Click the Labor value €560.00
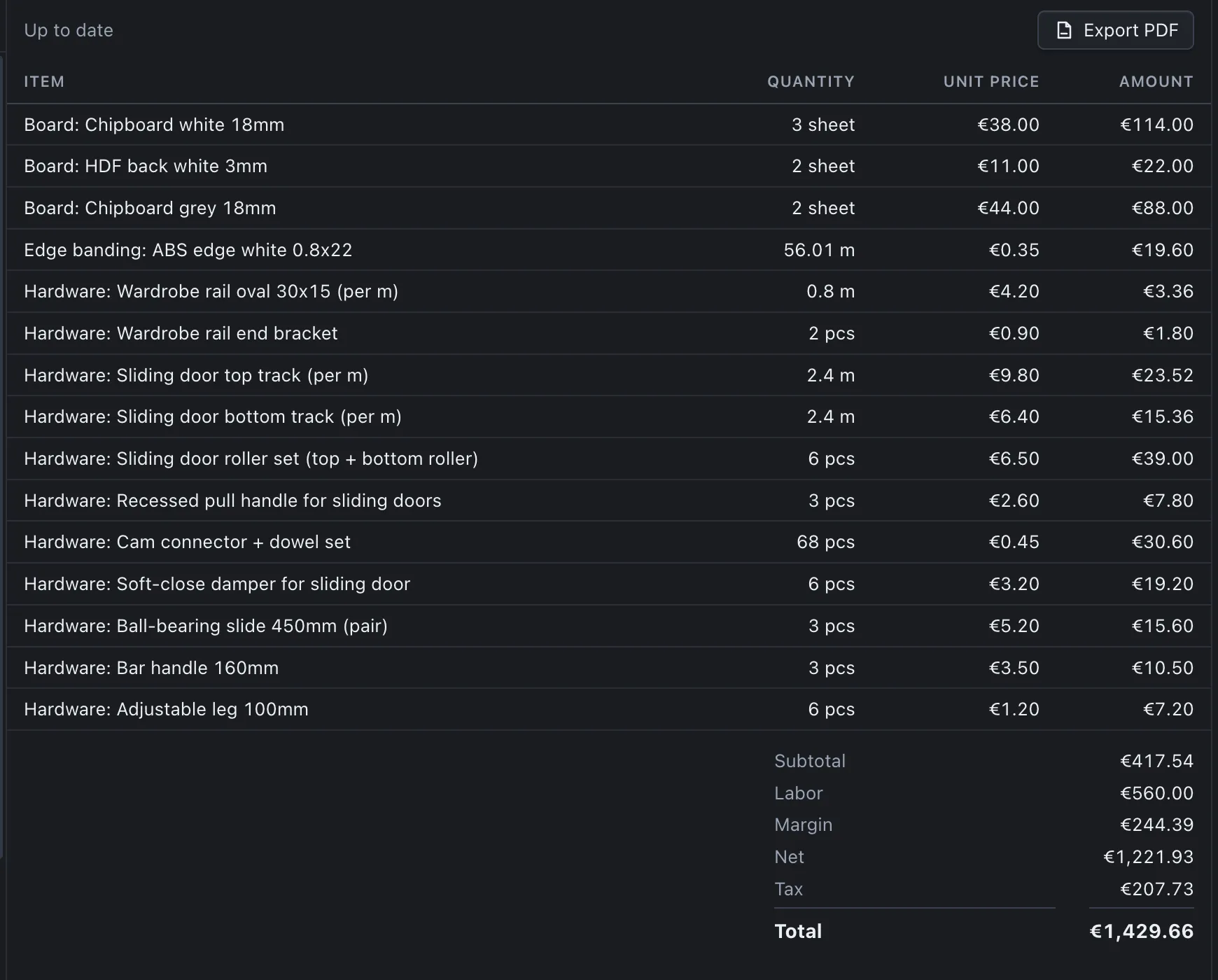 pyautogui.click(x=1156, y=793)
